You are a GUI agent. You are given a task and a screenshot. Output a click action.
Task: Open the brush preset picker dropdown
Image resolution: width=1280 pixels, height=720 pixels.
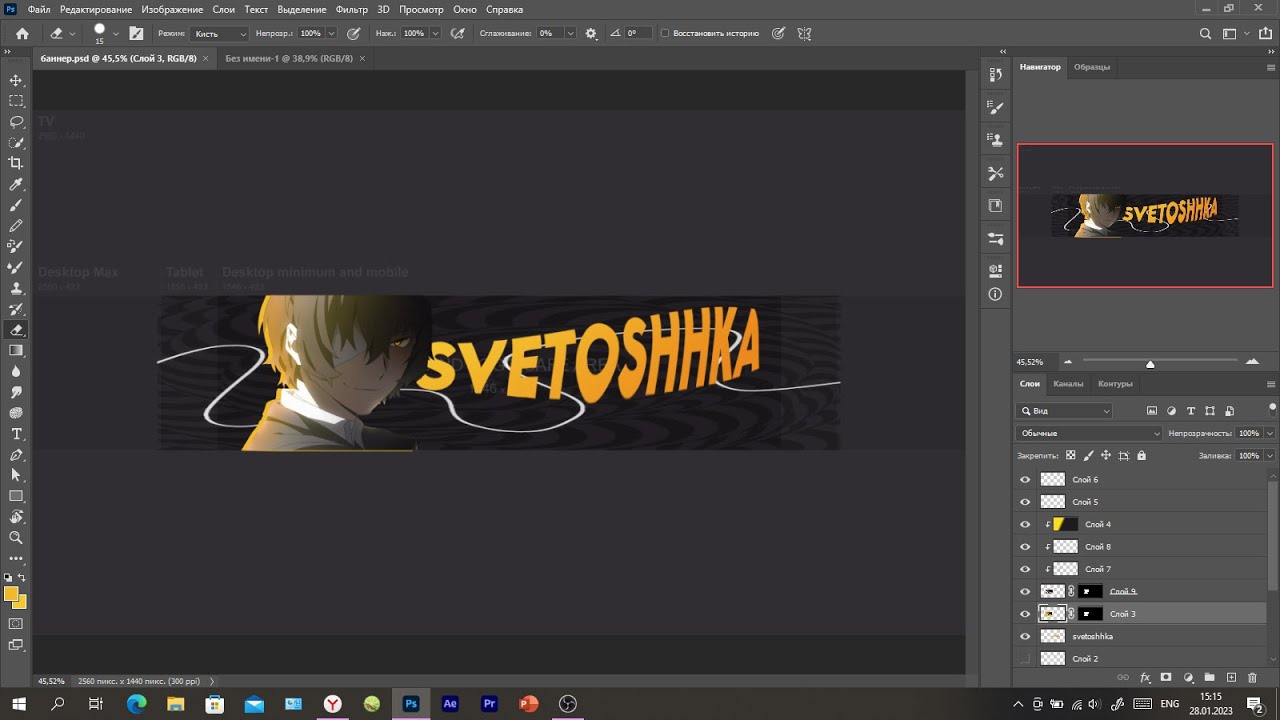pos(115,34)
